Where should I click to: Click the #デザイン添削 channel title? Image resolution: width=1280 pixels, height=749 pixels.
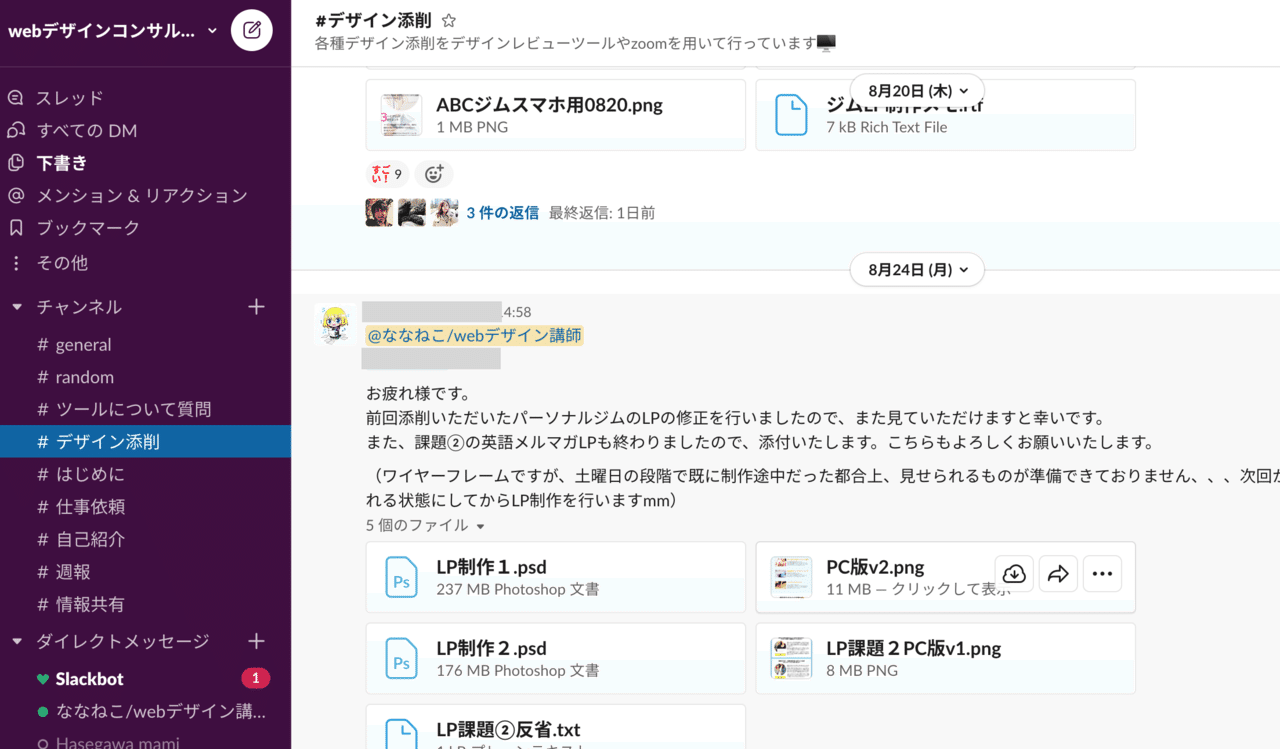point(373,20)
